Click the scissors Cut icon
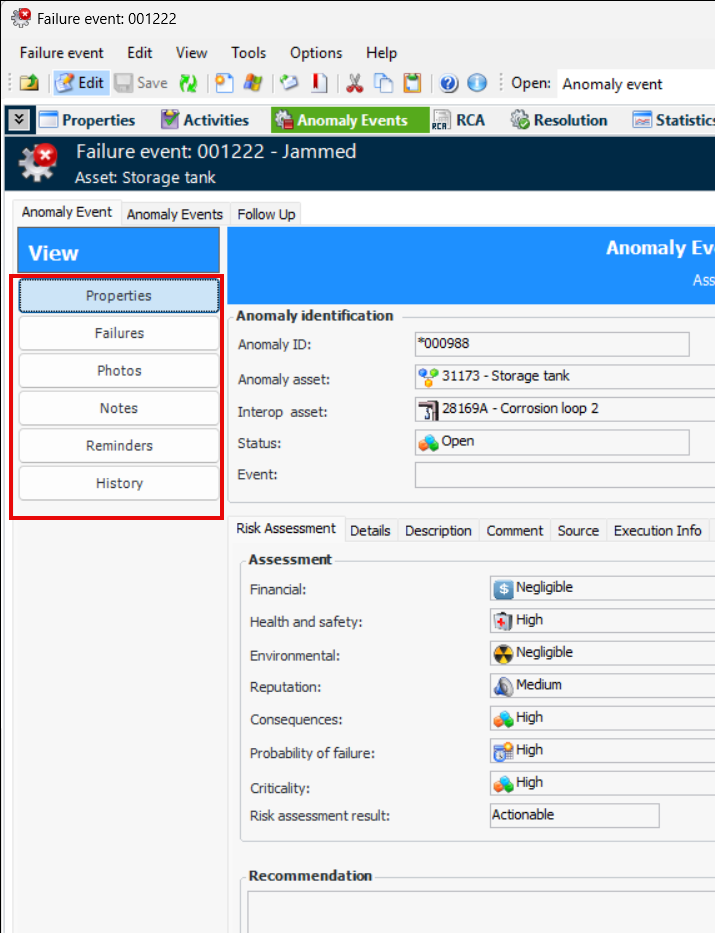The image size is (715, 933). pos(355,83)
